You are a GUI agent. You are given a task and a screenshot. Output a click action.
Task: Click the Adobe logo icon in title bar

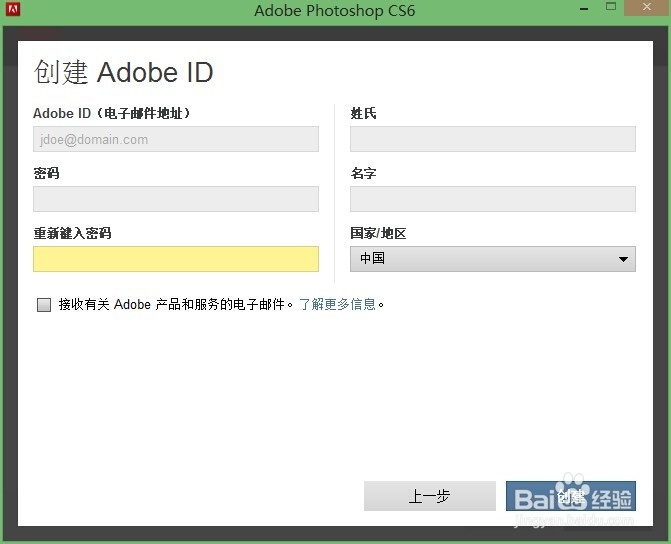click(13, 9)
